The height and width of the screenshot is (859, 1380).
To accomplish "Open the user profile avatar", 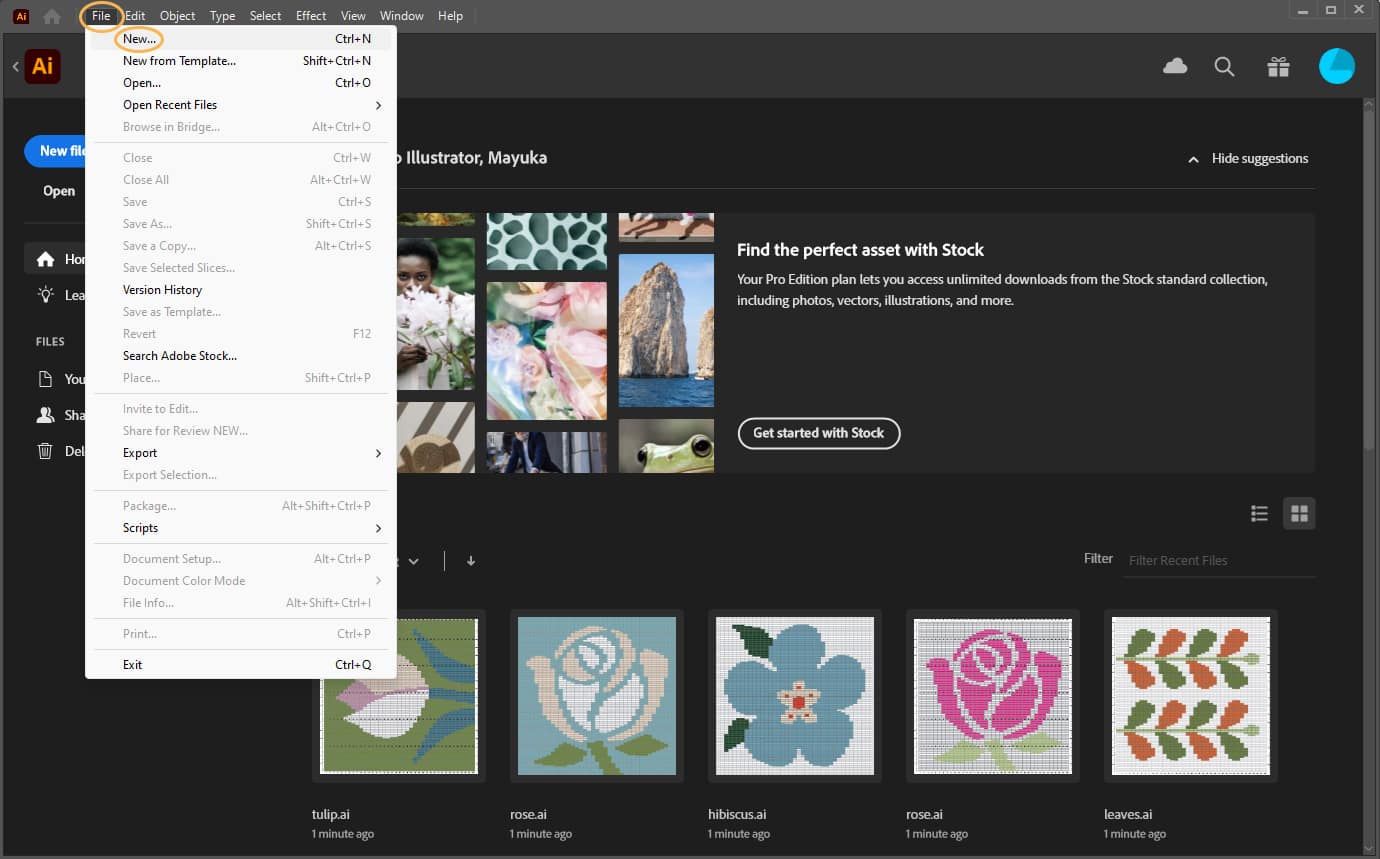I will pos(1336,66).
